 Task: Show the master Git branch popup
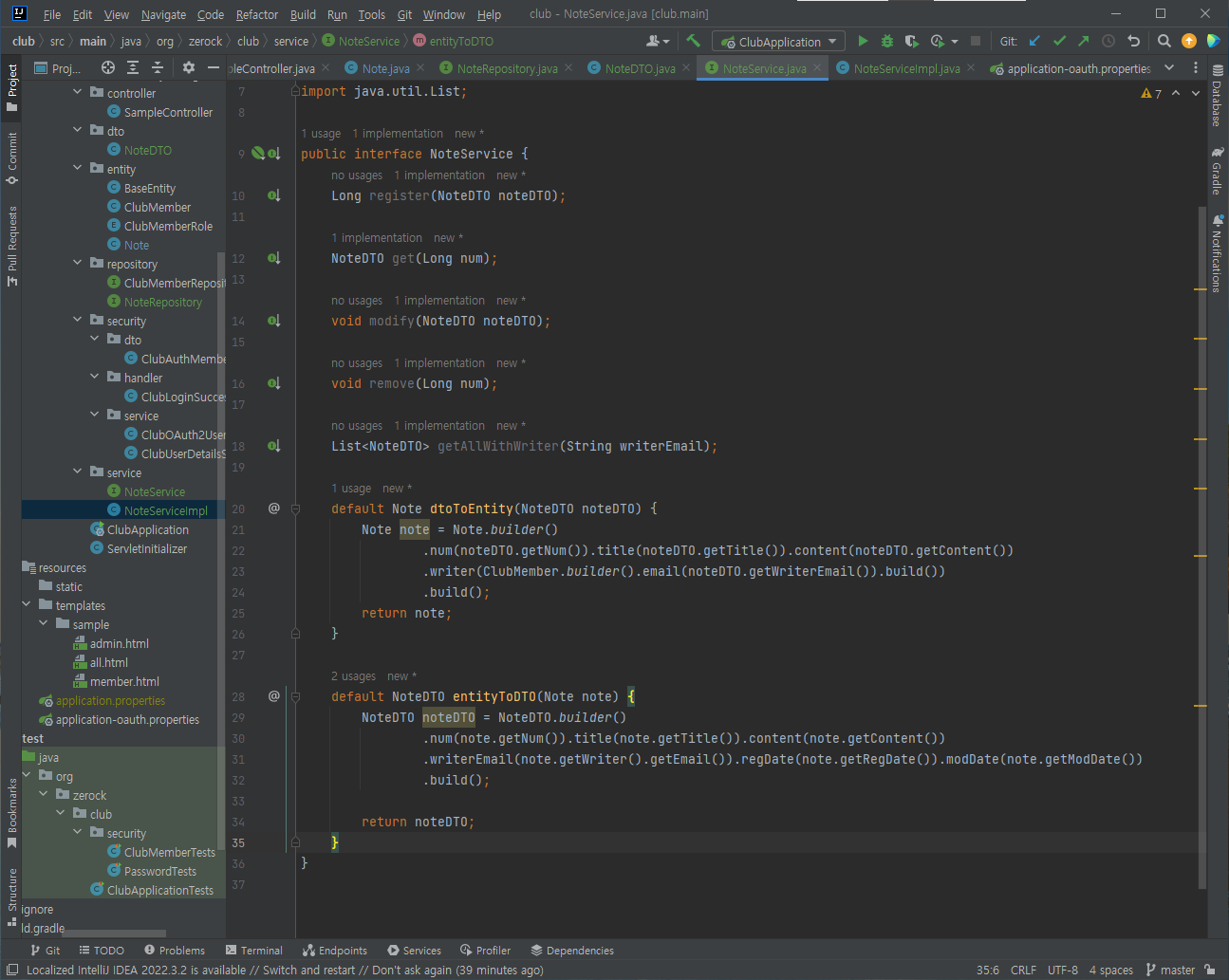1170,970
